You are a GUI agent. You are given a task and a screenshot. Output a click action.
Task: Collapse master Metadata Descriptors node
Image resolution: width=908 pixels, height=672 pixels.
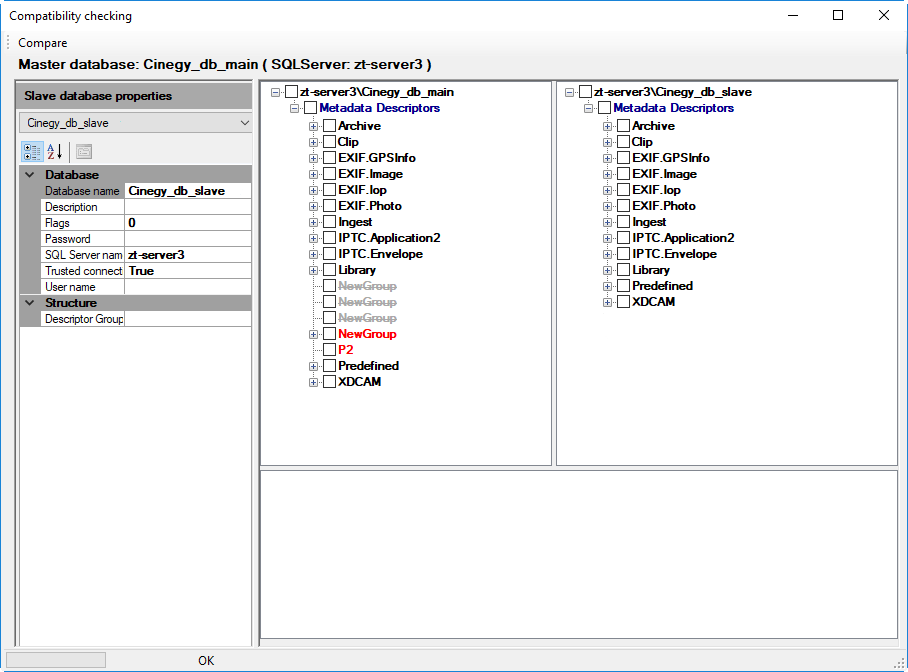coord(295,108)
